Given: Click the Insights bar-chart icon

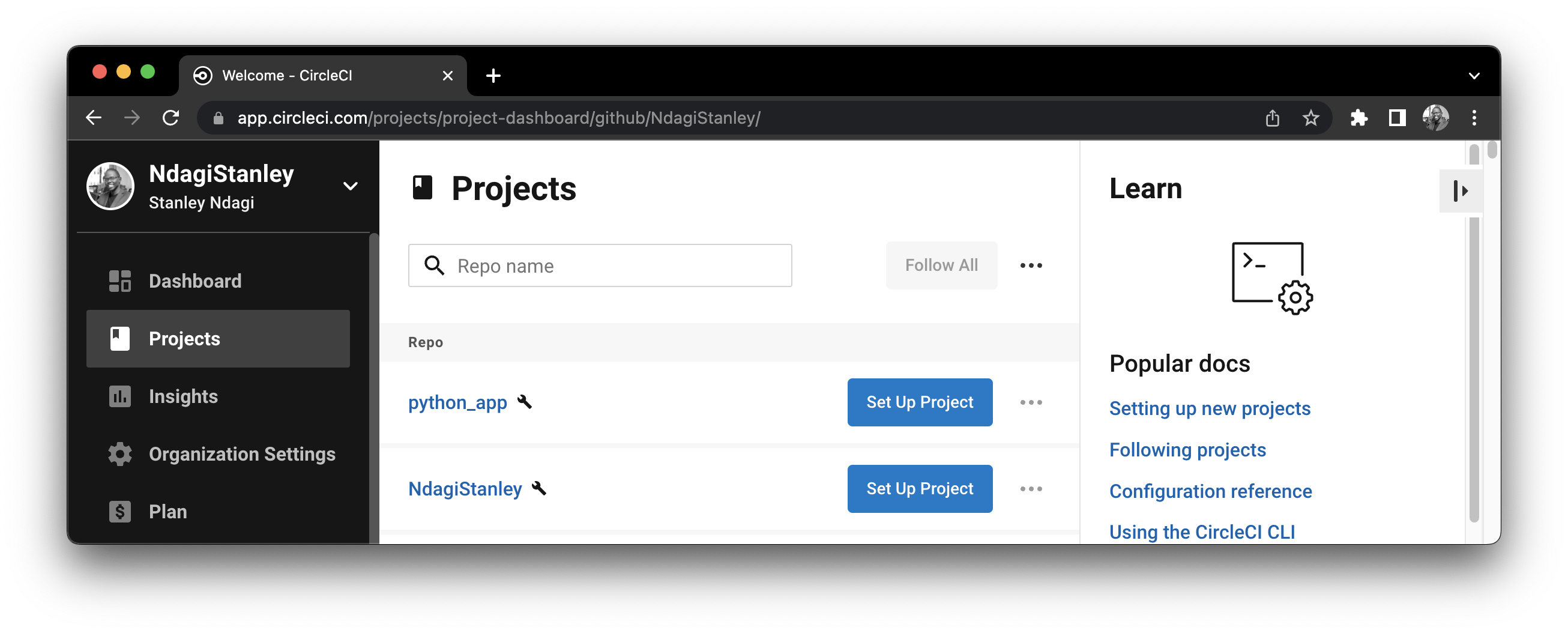Looking at the screenshot, I should click(x=119, y=396).
